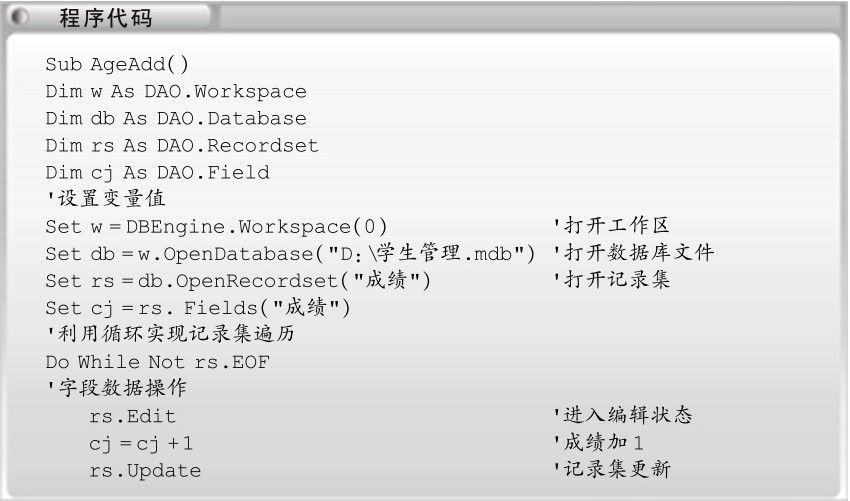The image size is (850, 501).
Task: Click the Sub AgeAdd() line
Action: 117,65
